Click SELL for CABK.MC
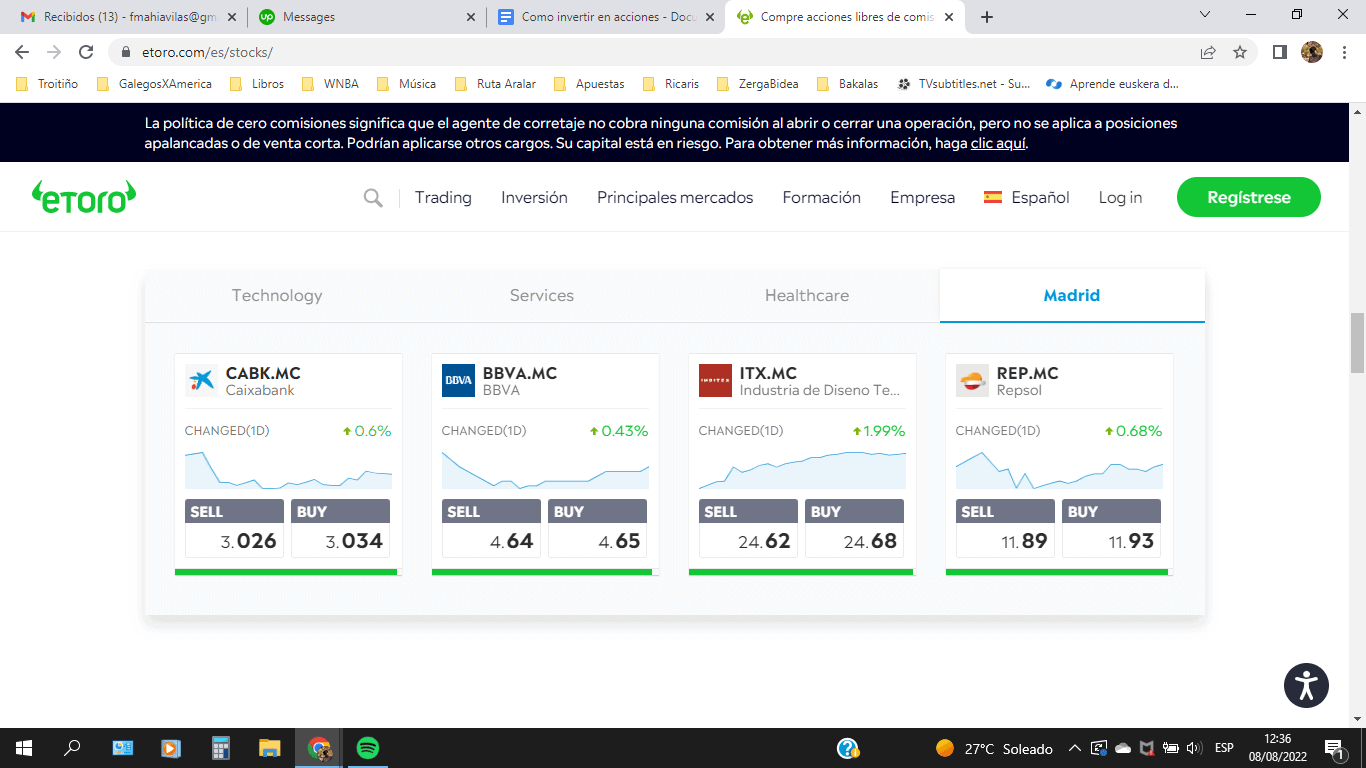The image size is (1366, 768). point(235,529)
